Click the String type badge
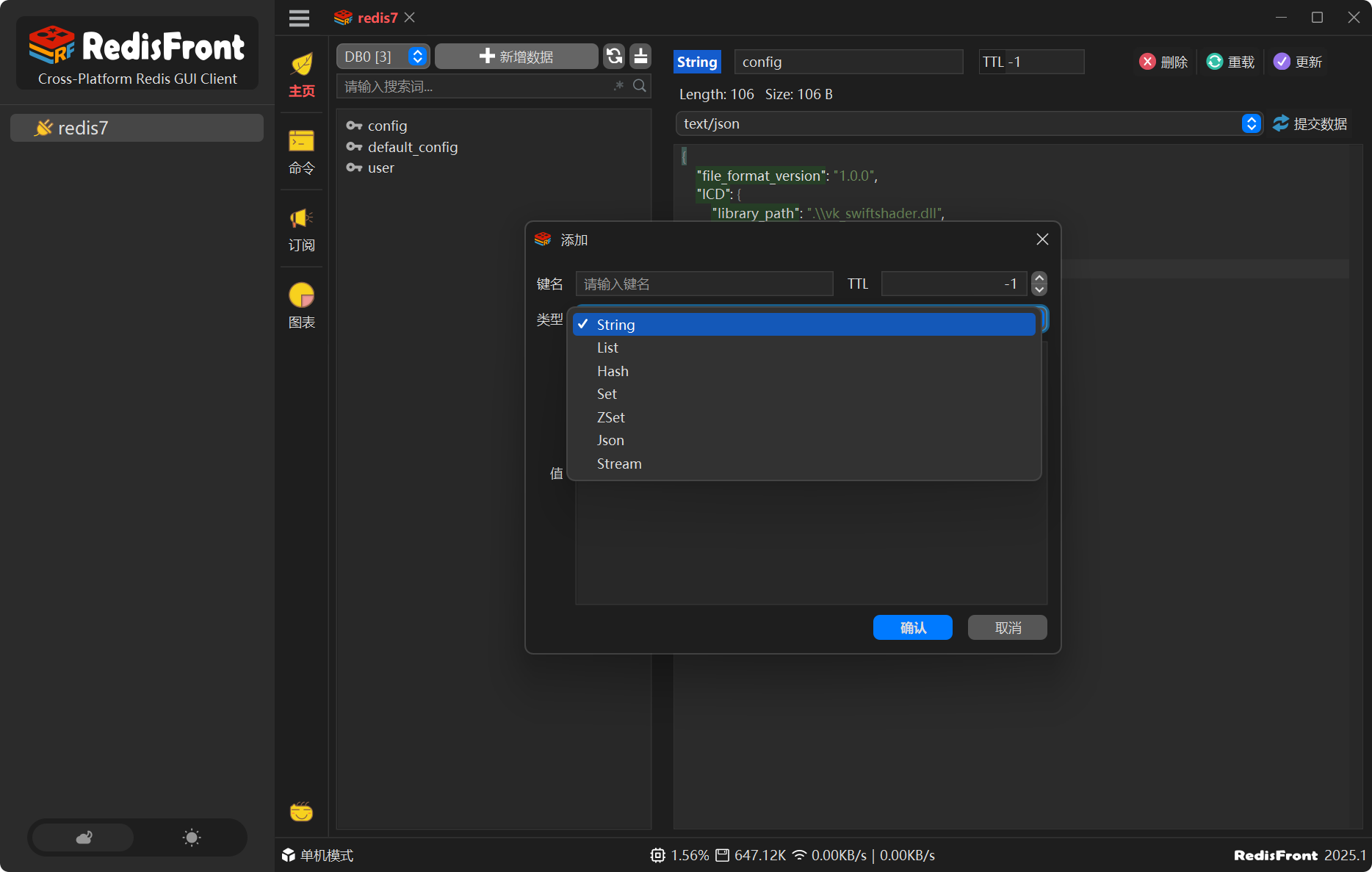Image resolution: width=1372 pixels, height=872 pixels. pos(697,62)
